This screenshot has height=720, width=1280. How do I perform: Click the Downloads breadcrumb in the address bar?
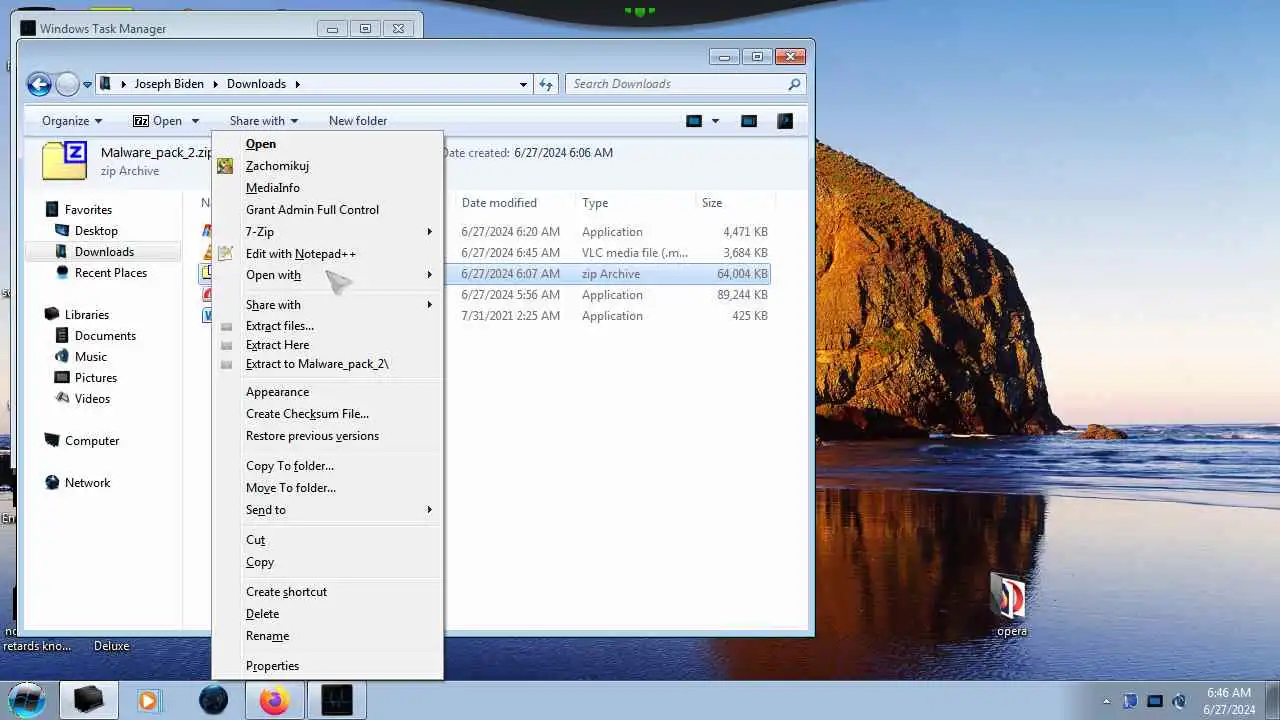click(x=256, y=84)
